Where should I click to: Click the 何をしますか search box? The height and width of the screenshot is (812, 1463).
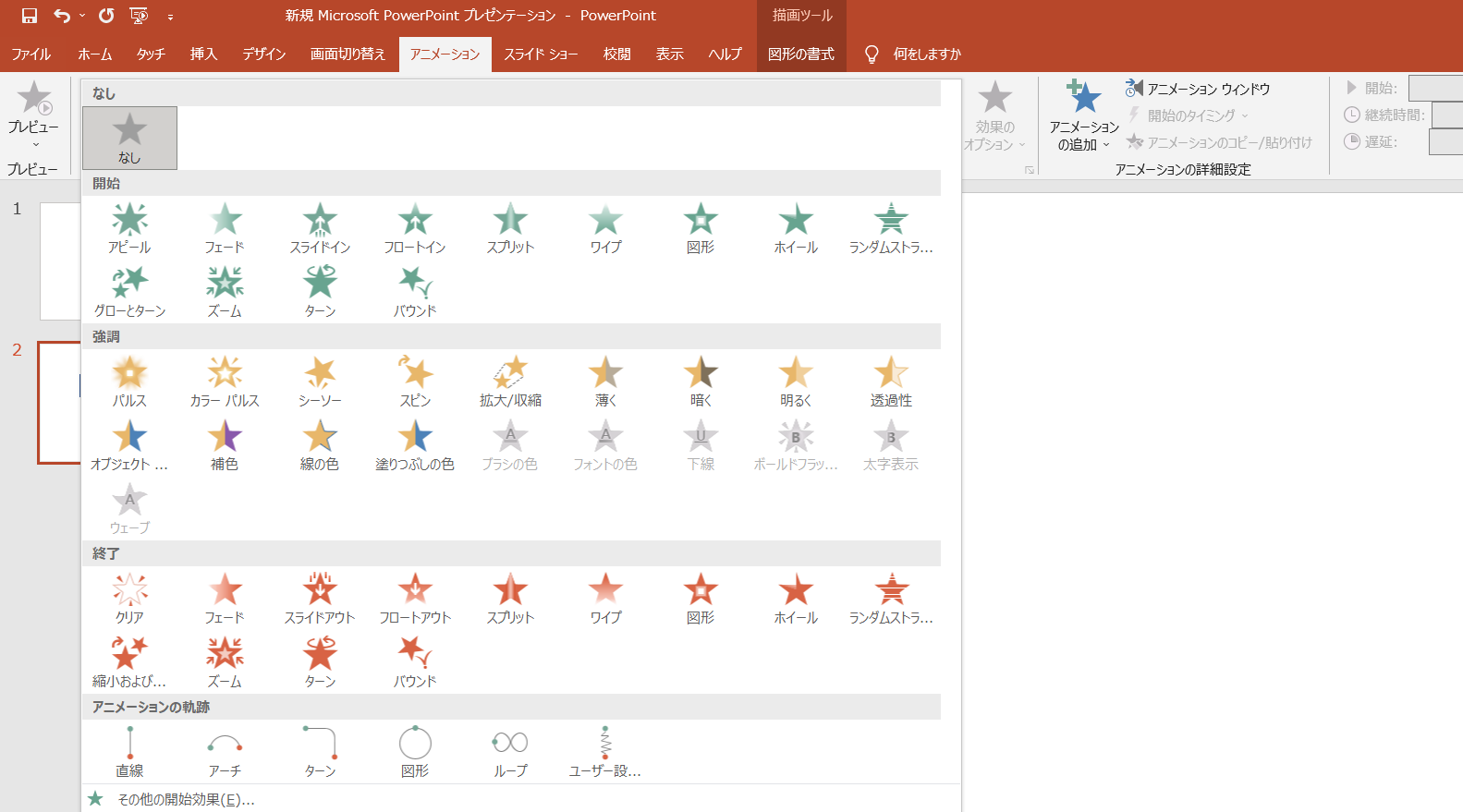(x=926, y=55)
